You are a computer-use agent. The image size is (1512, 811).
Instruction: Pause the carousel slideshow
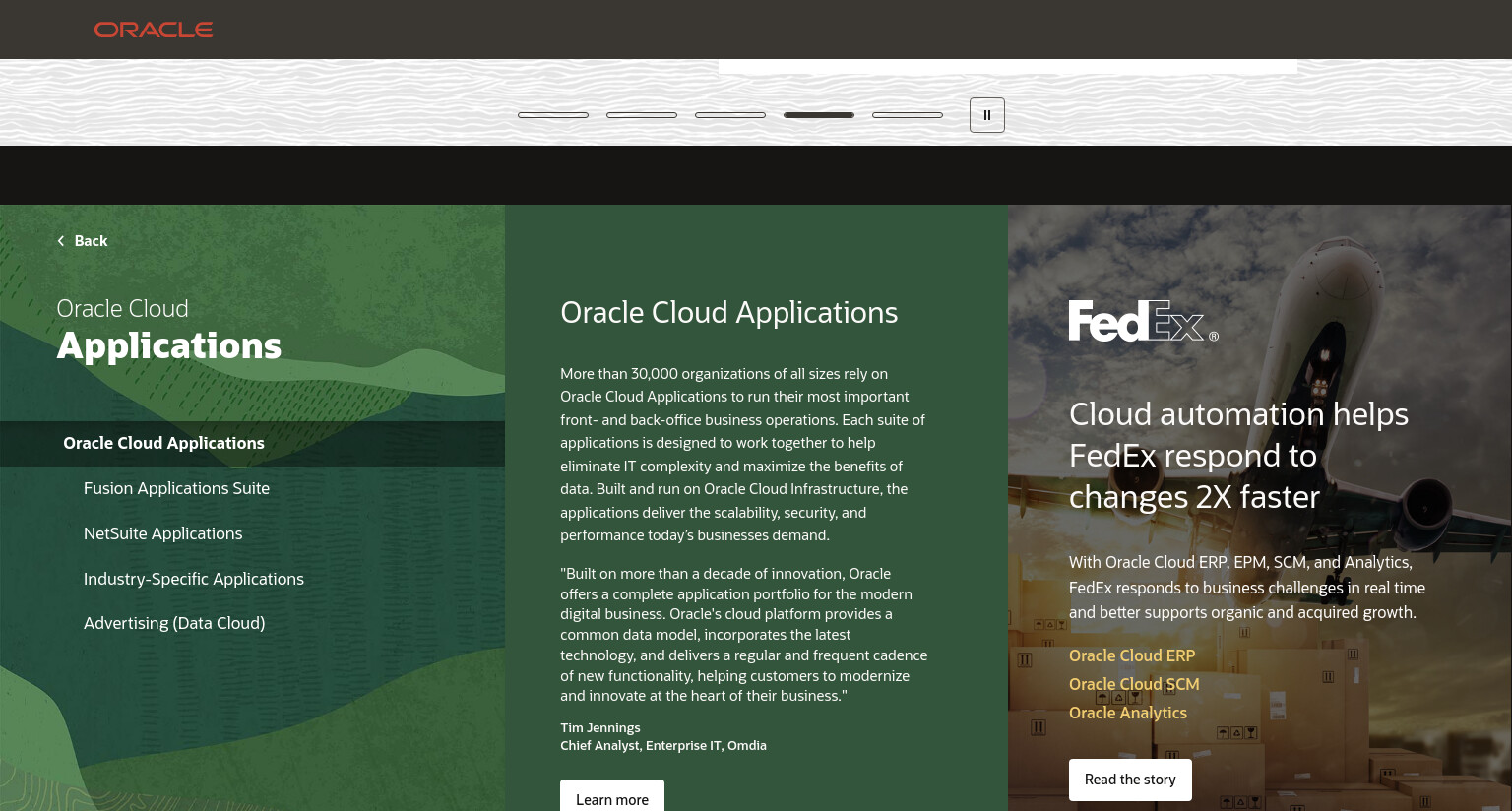point(987,115)
